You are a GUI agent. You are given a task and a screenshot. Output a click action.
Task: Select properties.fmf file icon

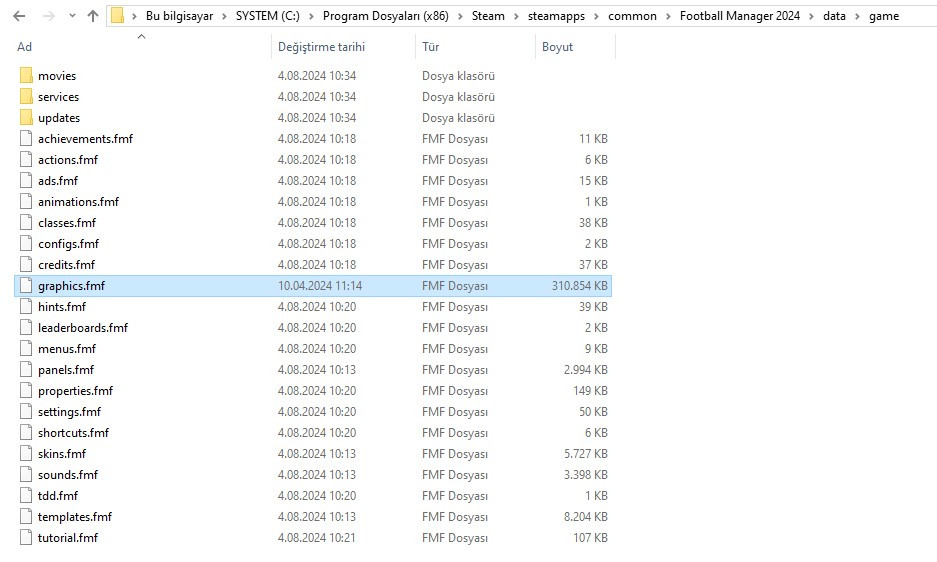pos(26,390)
